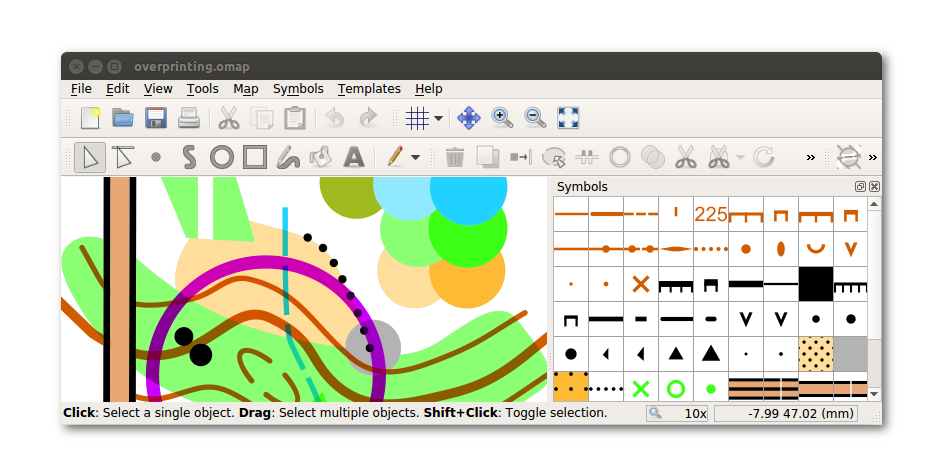
Task: Show the whole map view
Action: (568, 118)
